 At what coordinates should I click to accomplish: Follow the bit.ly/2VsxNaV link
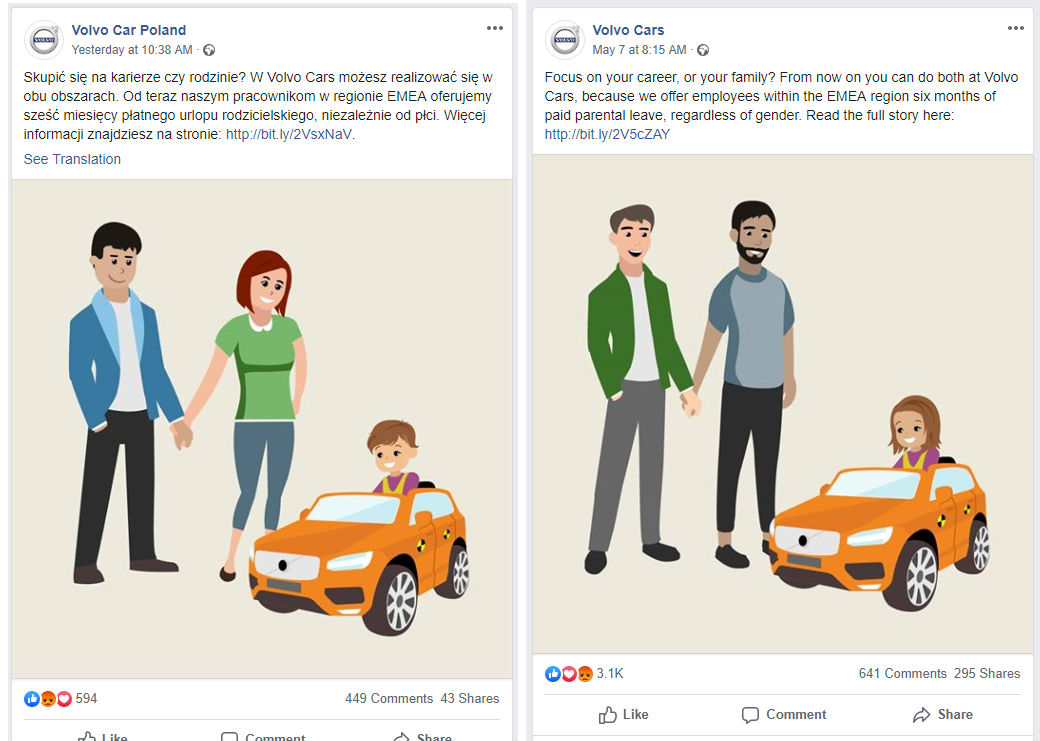tap(289, 134)
